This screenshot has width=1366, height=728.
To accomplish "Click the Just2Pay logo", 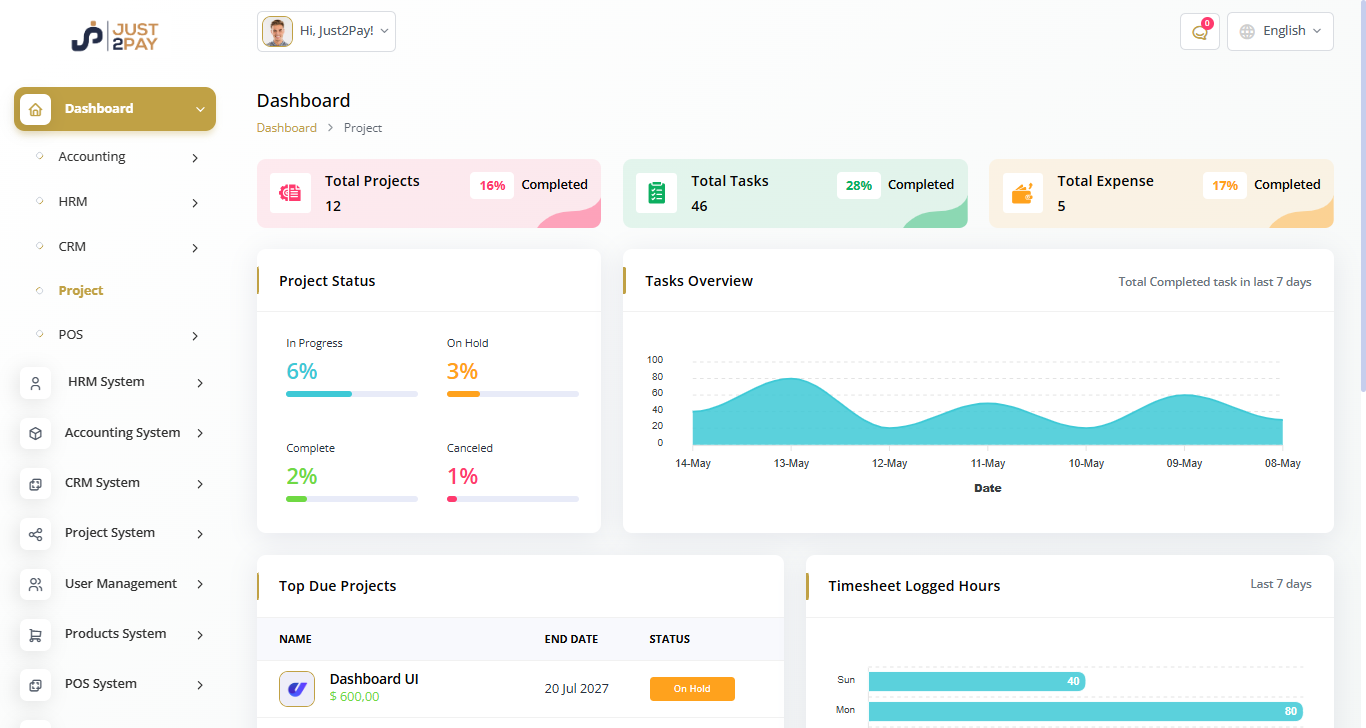I will tap(115, 35).
